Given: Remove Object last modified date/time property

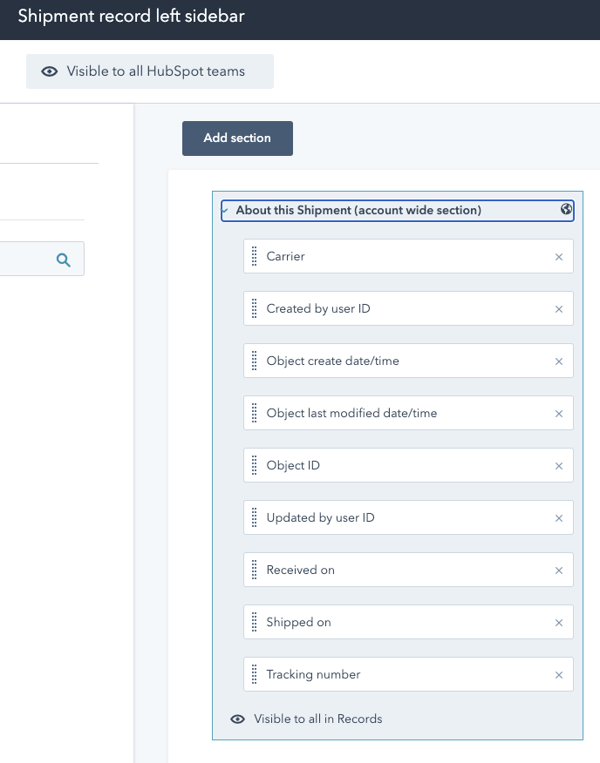Looking at the screenshot, I should [x=559, y=414].
